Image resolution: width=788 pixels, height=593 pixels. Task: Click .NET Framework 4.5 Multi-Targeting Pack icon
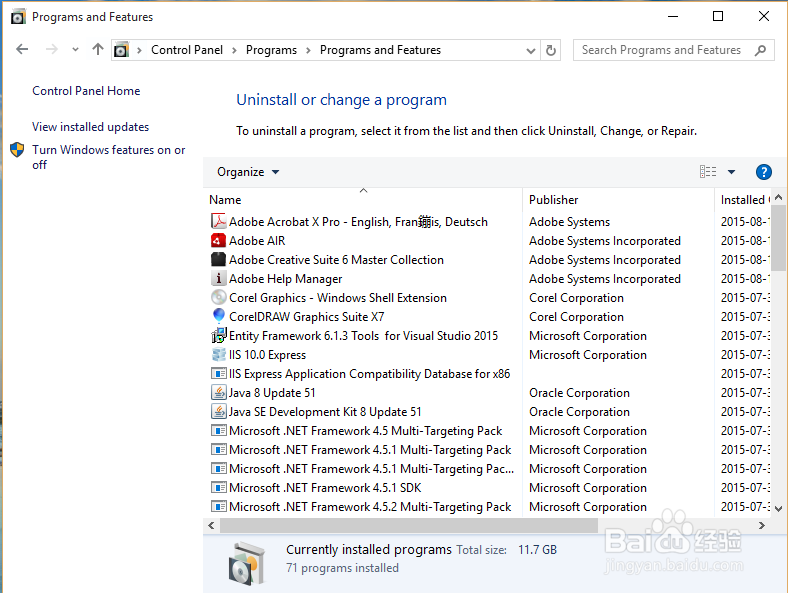[218, 431]
